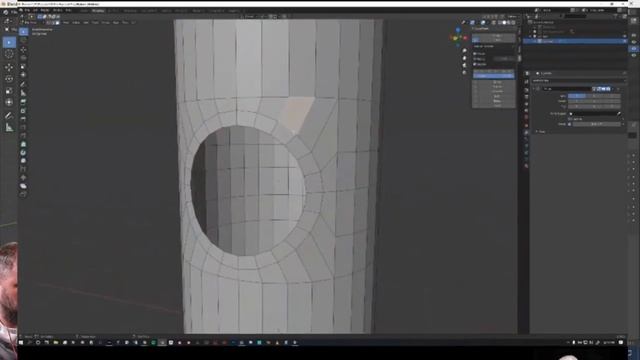Click the red X axis gizmo ball

click(465, 38)
